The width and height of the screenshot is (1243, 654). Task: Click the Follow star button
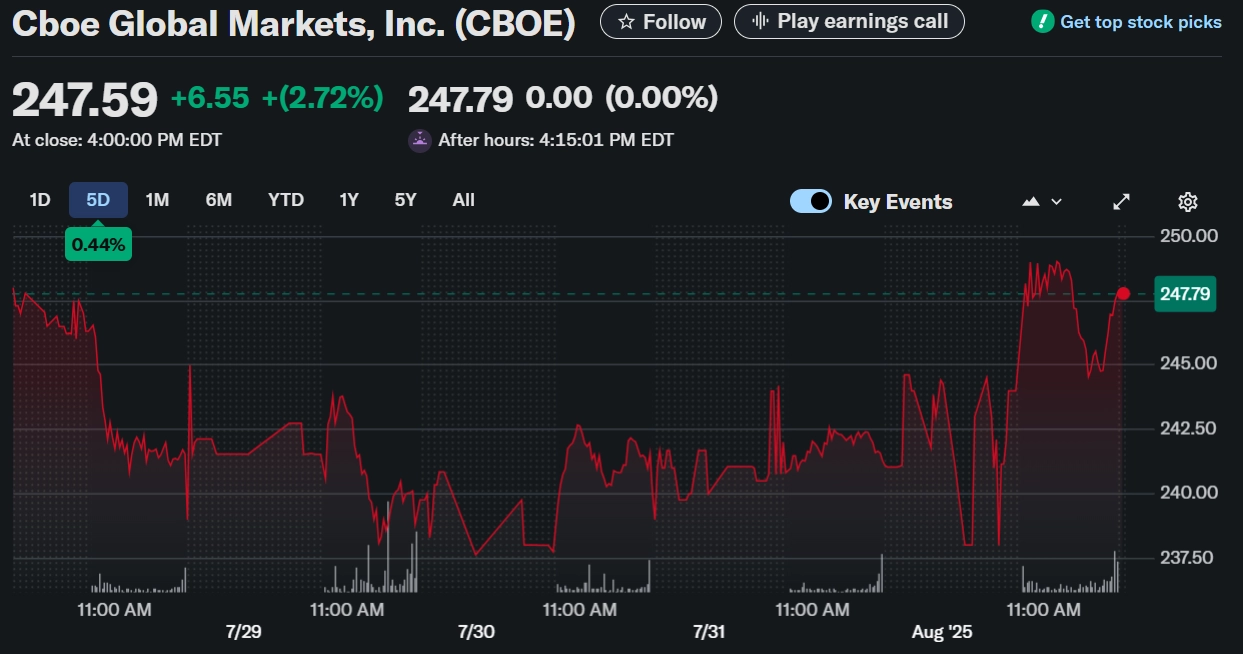(661, 21)
